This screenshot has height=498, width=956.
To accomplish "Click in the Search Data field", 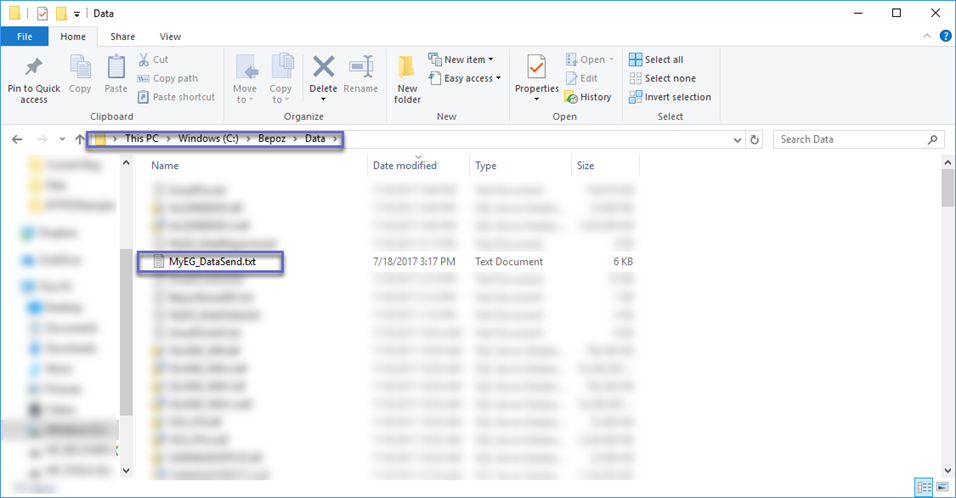I will pyautogui.click(x=850, y=140).
